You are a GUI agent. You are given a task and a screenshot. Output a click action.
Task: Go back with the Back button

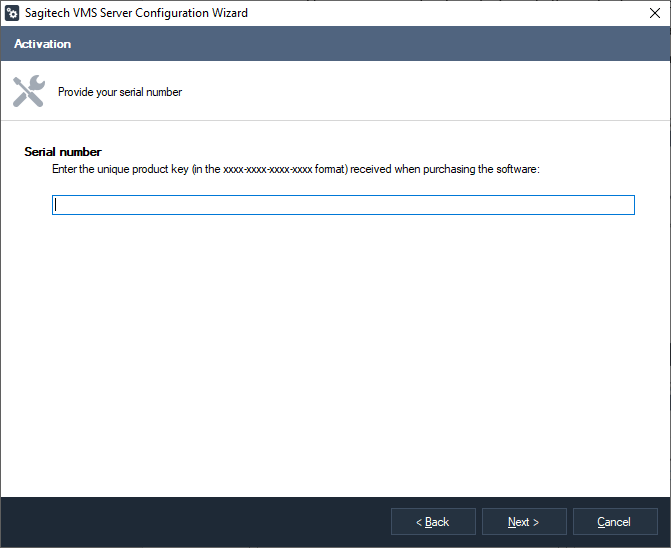click(432, 522)
